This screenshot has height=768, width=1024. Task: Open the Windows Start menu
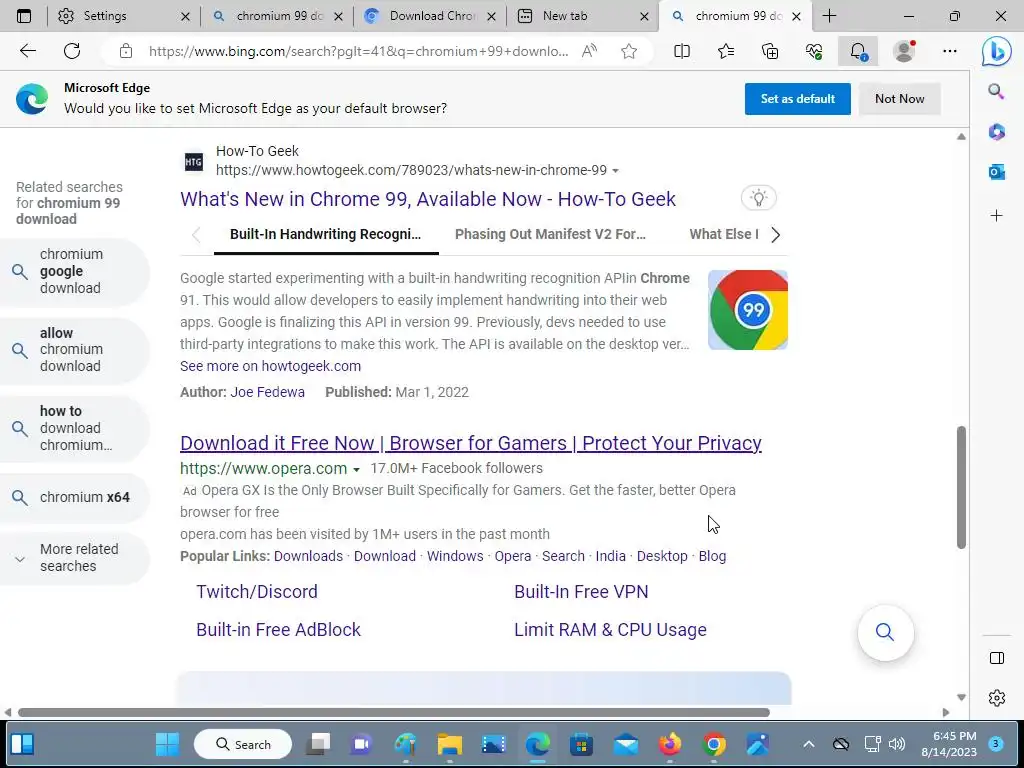[x=167, y=744]
